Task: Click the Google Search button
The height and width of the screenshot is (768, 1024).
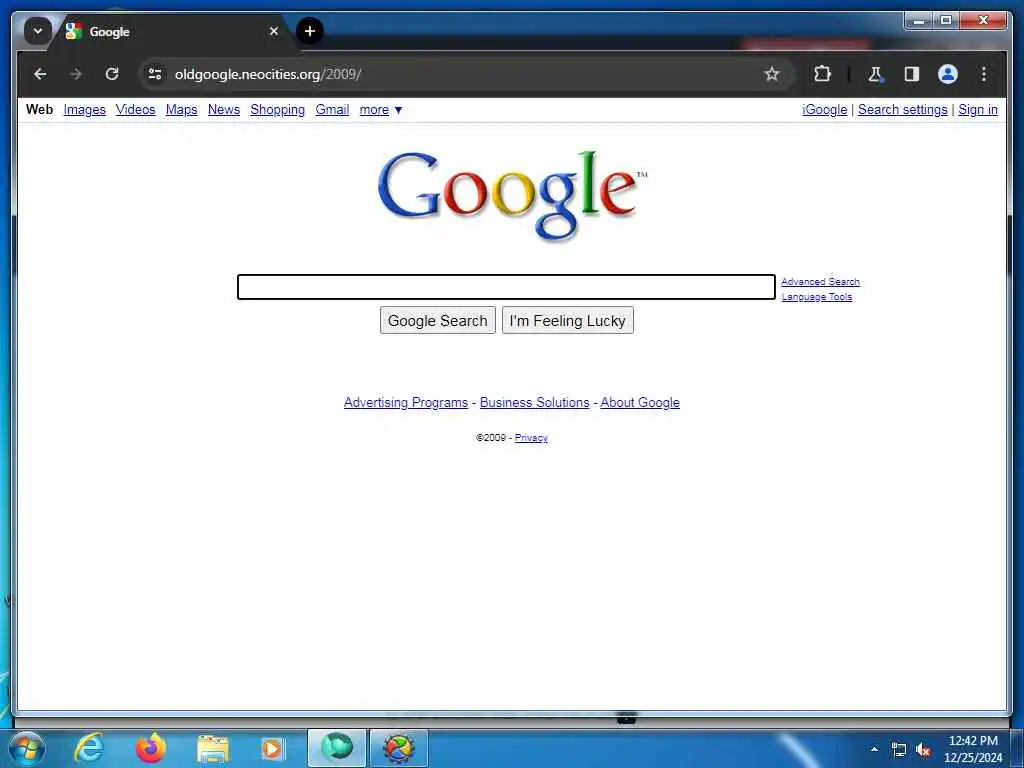Action: pyautogui.click(x=438, y=321)
